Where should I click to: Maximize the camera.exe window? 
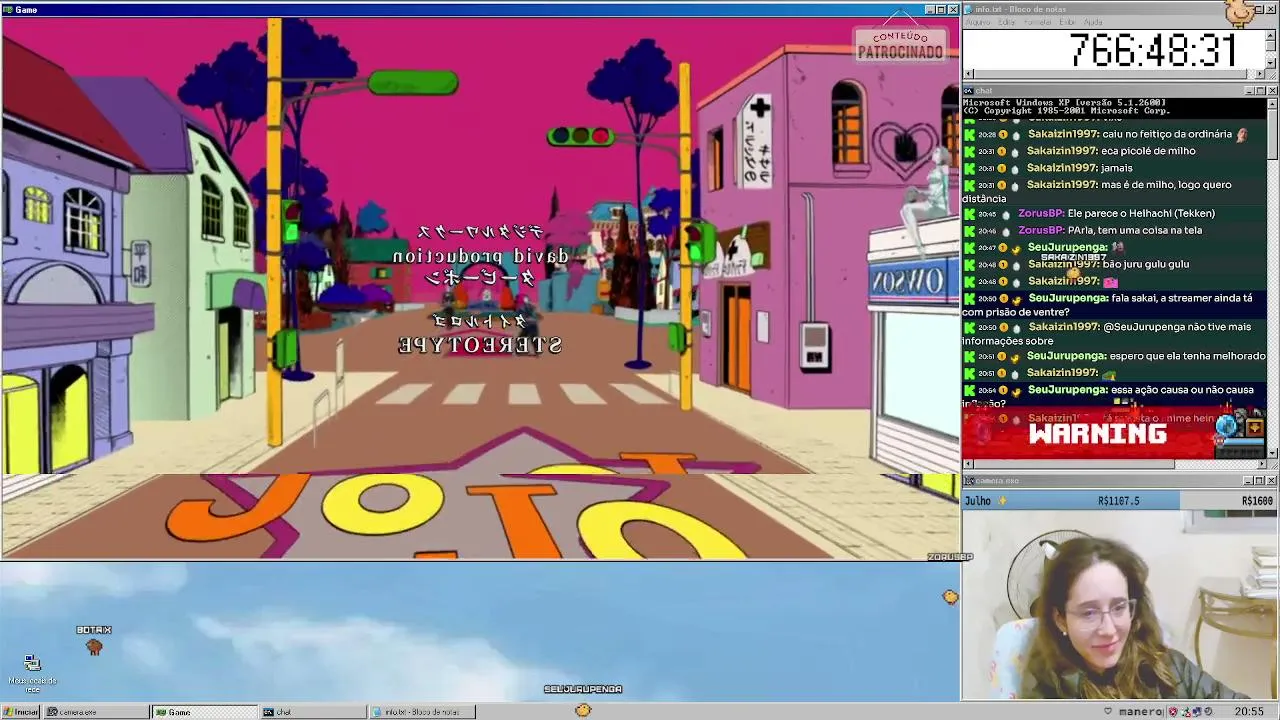click(x=1261, y=481)
